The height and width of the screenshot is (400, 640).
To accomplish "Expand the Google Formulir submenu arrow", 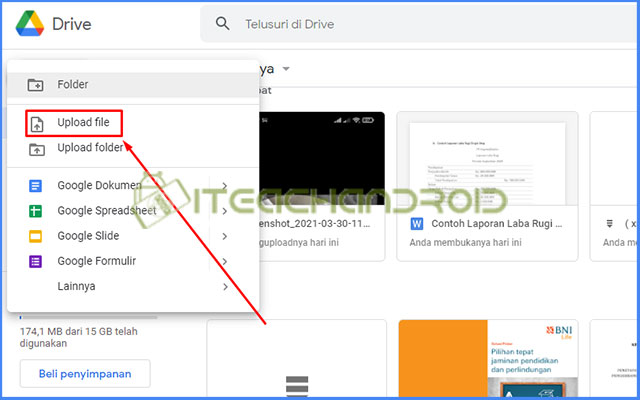I will pyautogui.click(x=225, y=261).
